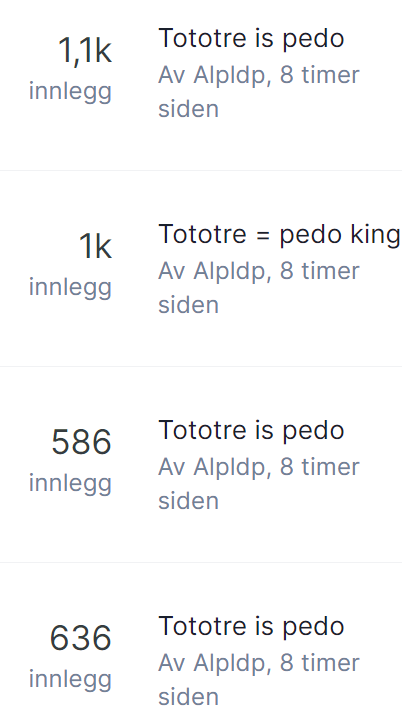
Task: Click the 636 post count
Action: pyautogui.click(x=81, y=639)
